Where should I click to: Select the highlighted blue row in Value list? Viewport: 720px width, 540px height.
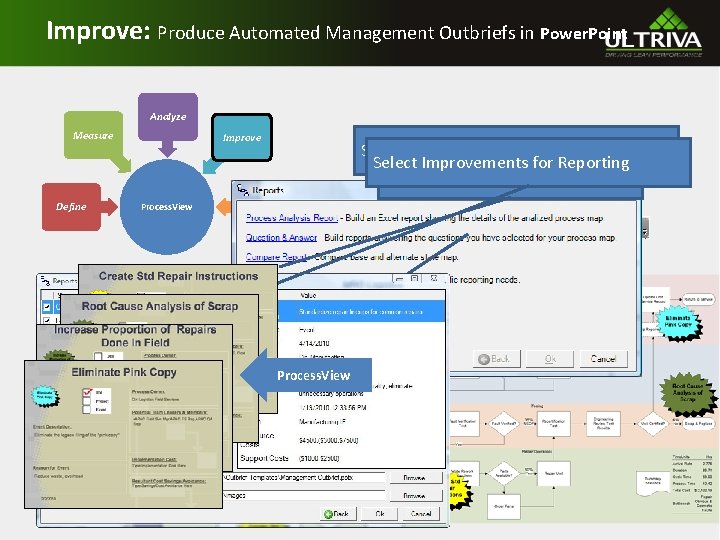[x=361, y=311]
